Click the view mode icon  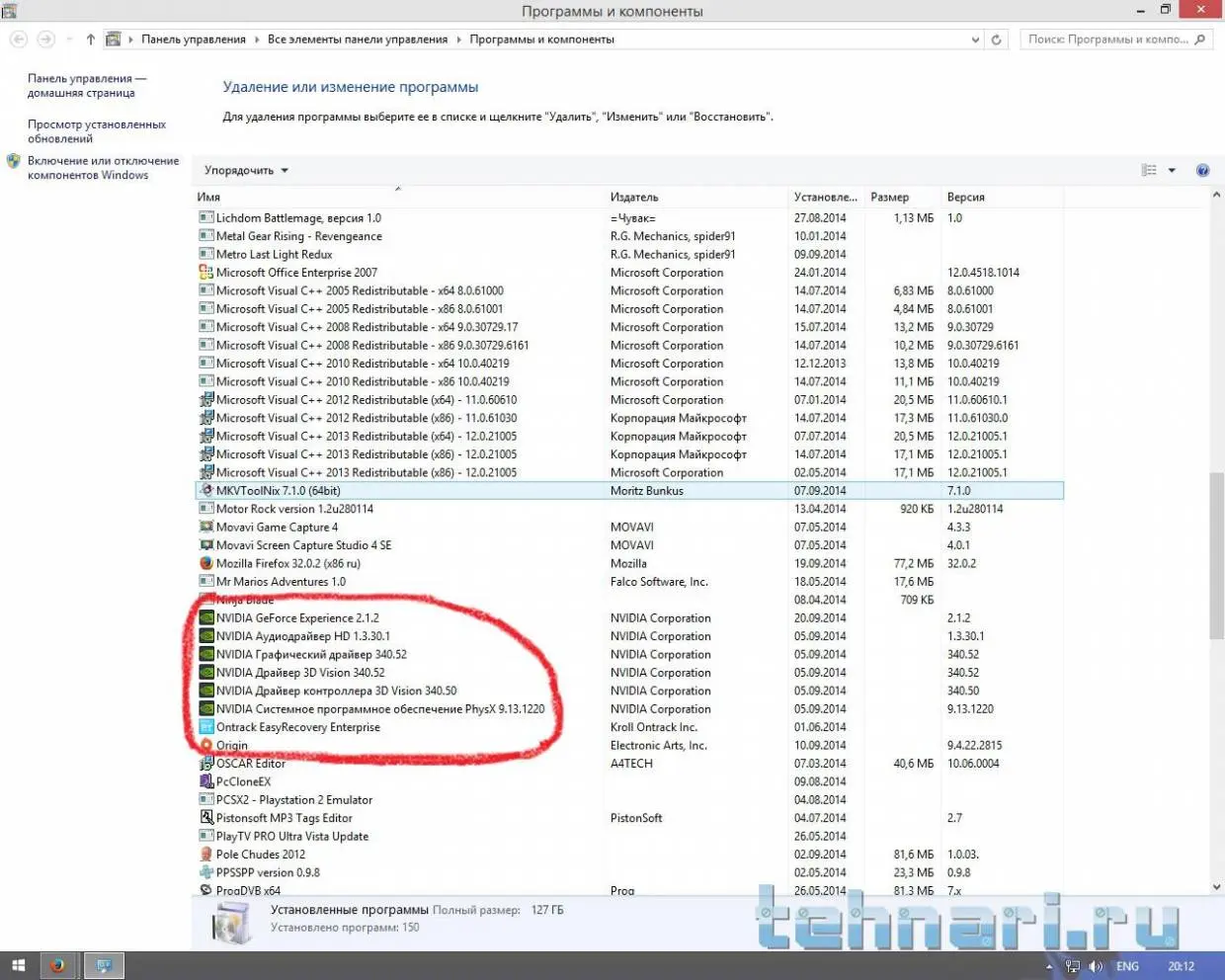coord(1149,170)
